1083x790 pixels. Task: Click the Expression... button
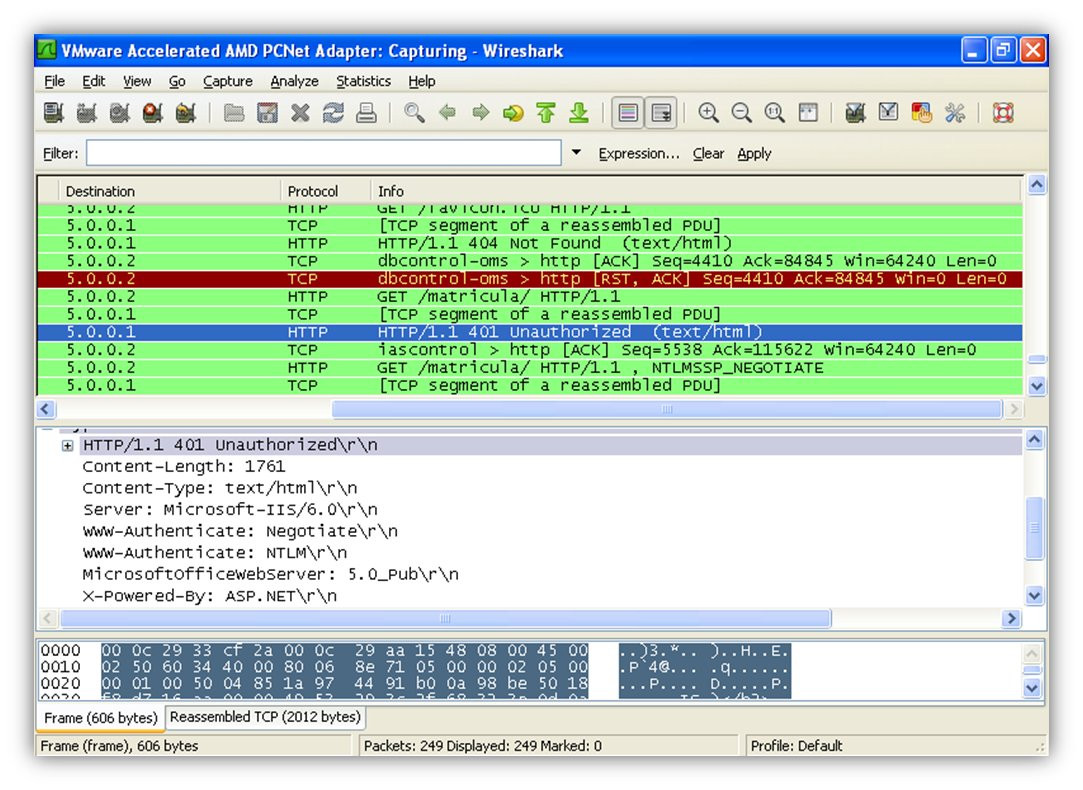639,153
